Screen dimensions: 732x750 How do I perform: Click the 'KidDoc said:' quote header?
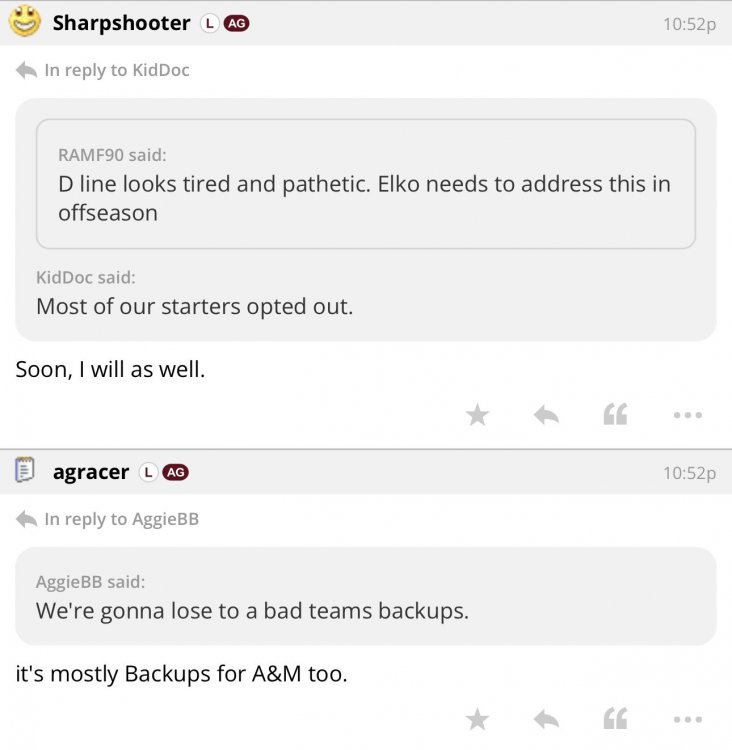[86, 277]
